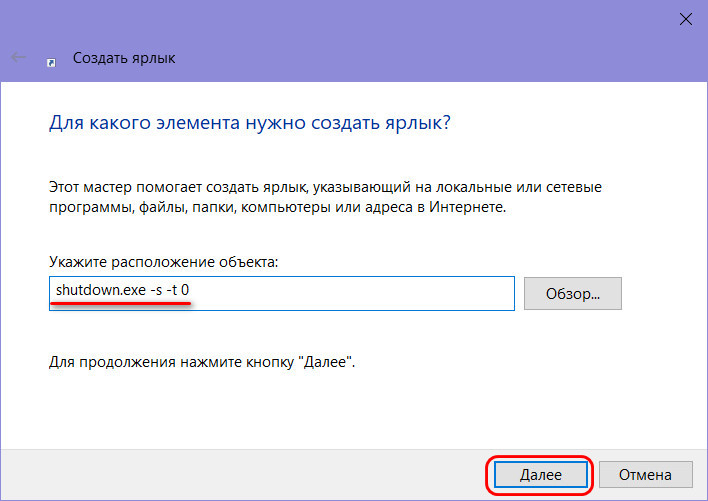Open the Обзор... file browser
Screen dimensions: 708x501
(x=573, y=293)
